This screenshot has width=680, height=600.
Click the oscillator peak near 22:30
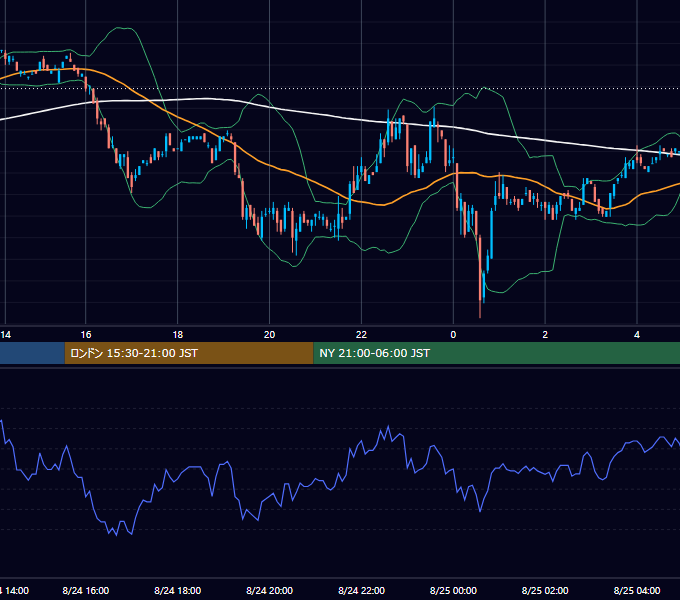[x=388, y=427]
